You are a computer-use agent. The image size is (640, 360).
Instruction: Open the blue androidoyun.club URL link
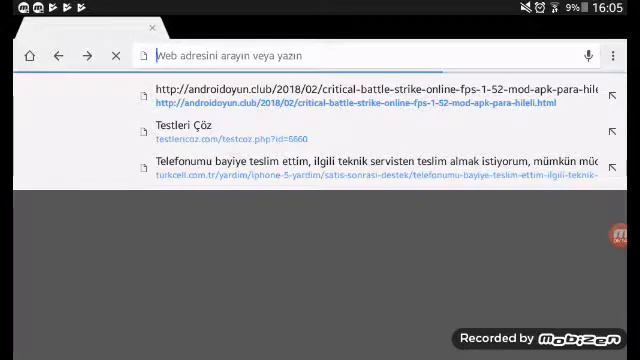click(356, 103)
